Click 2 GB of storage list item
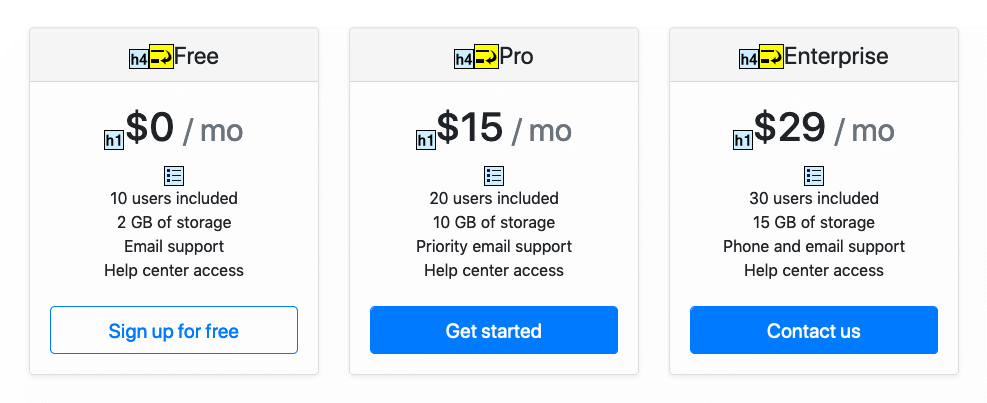987x403 pixels. pyautogui.click(x=174, y=222)
